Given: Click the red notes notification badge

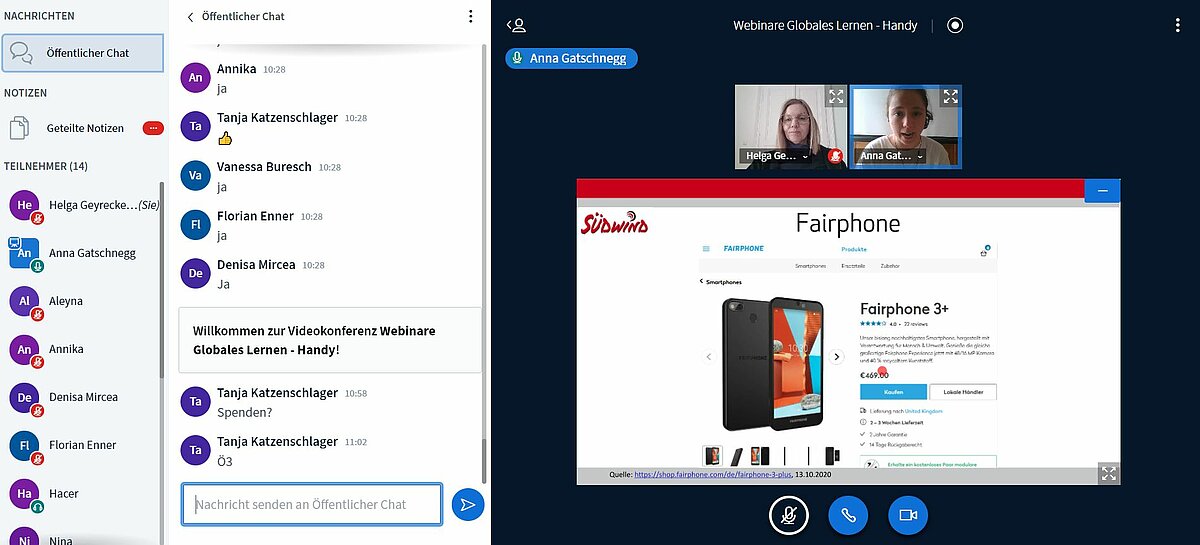Looking at the screenshot, I should [x=153, y=128].
